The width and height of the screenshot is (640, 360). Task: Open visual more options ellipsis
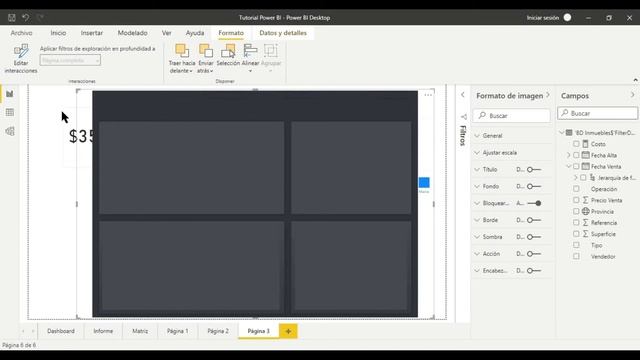coord(428,95)
